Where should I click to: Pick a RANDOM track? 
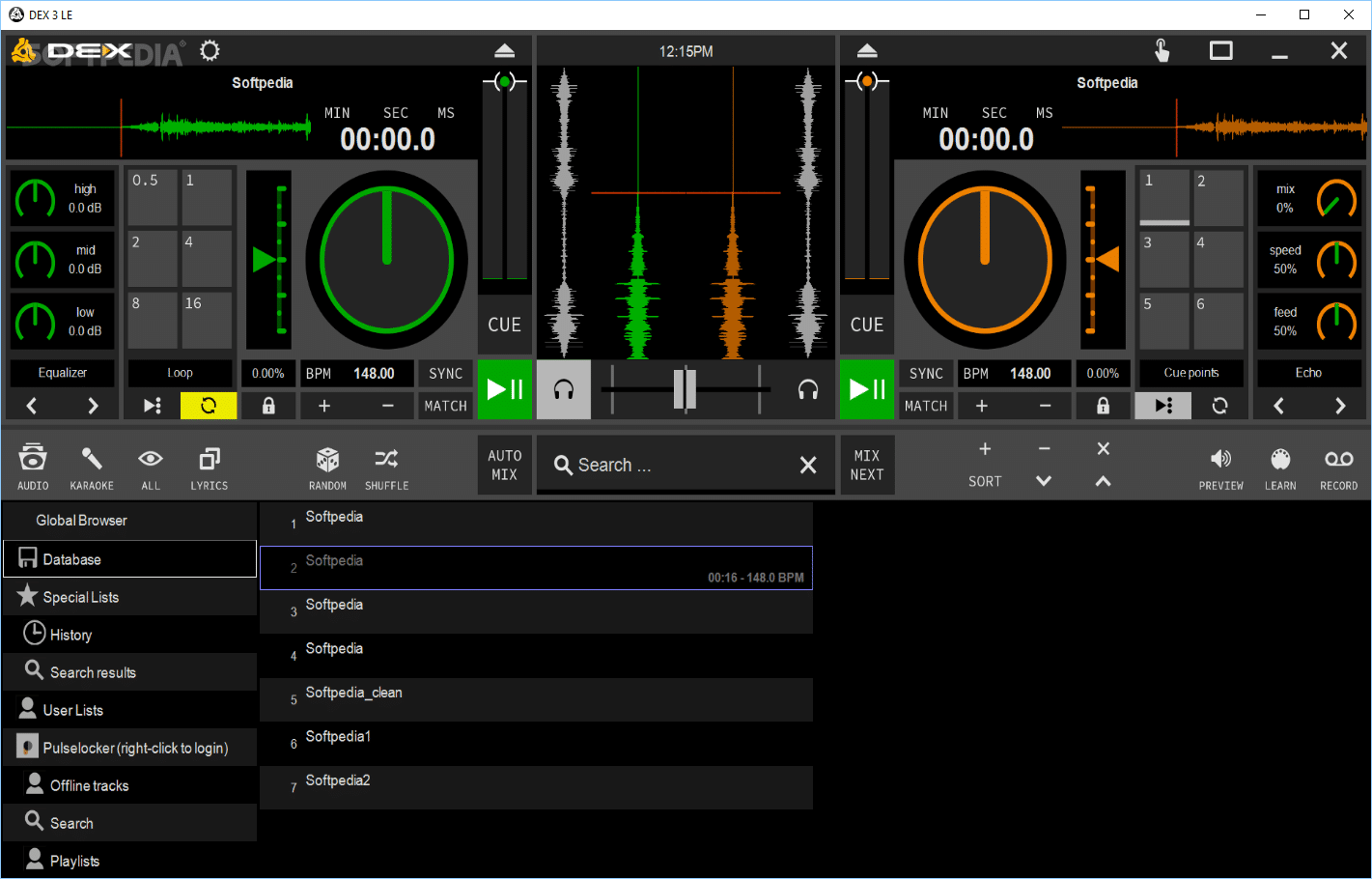(x=327, y=467)
